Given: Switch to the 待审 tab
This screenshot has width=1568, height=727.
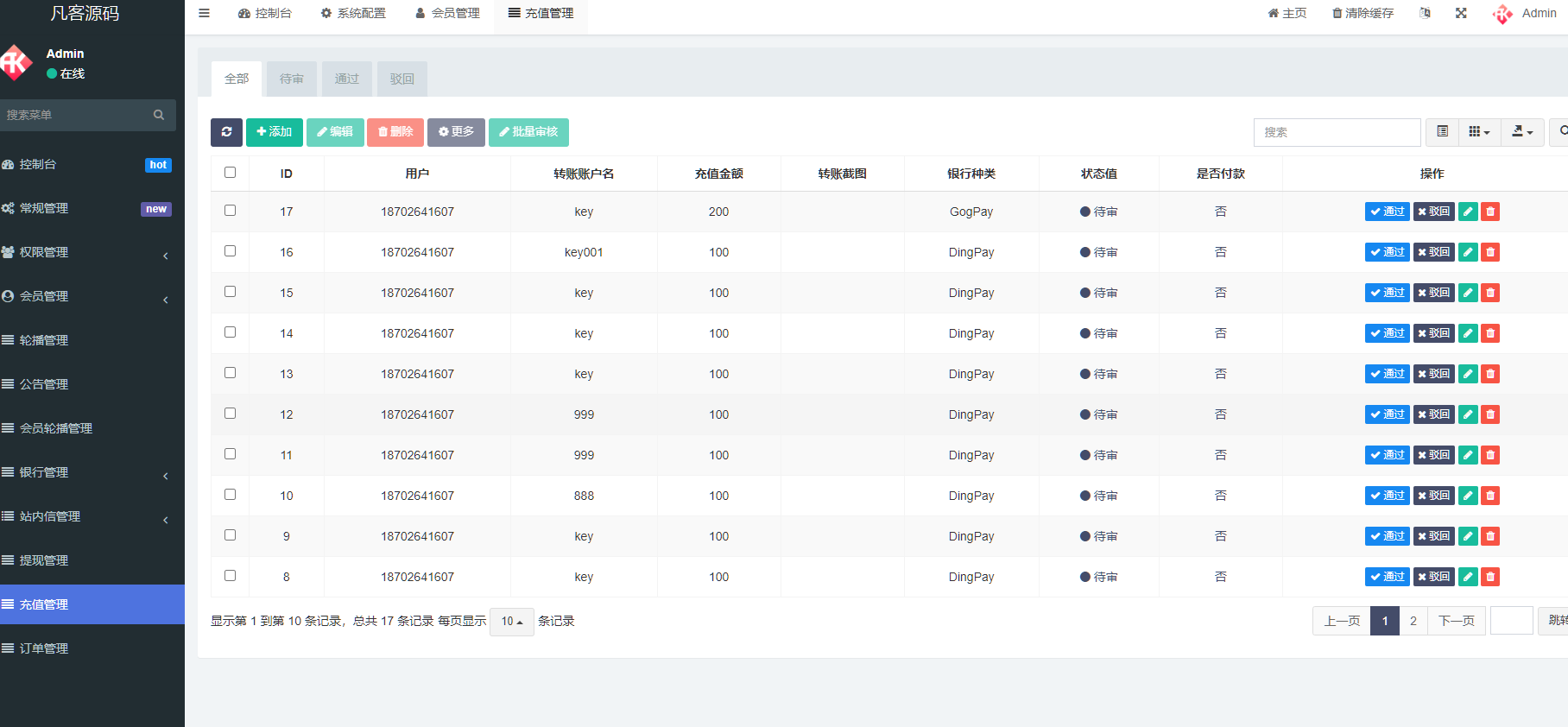Looking at the screenshot, I should 291,79.
